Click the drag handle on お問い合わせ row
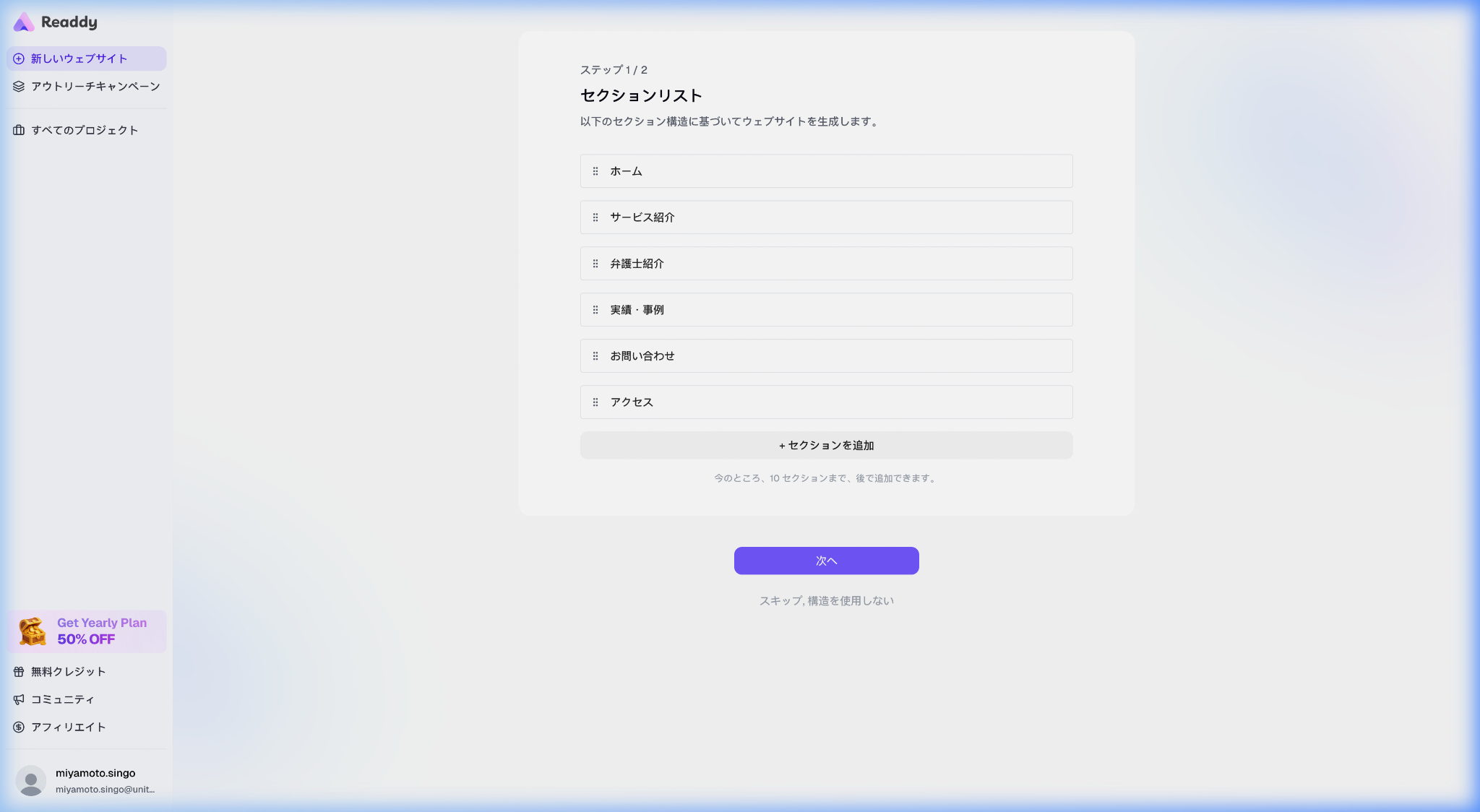 (x=595, y=356)
